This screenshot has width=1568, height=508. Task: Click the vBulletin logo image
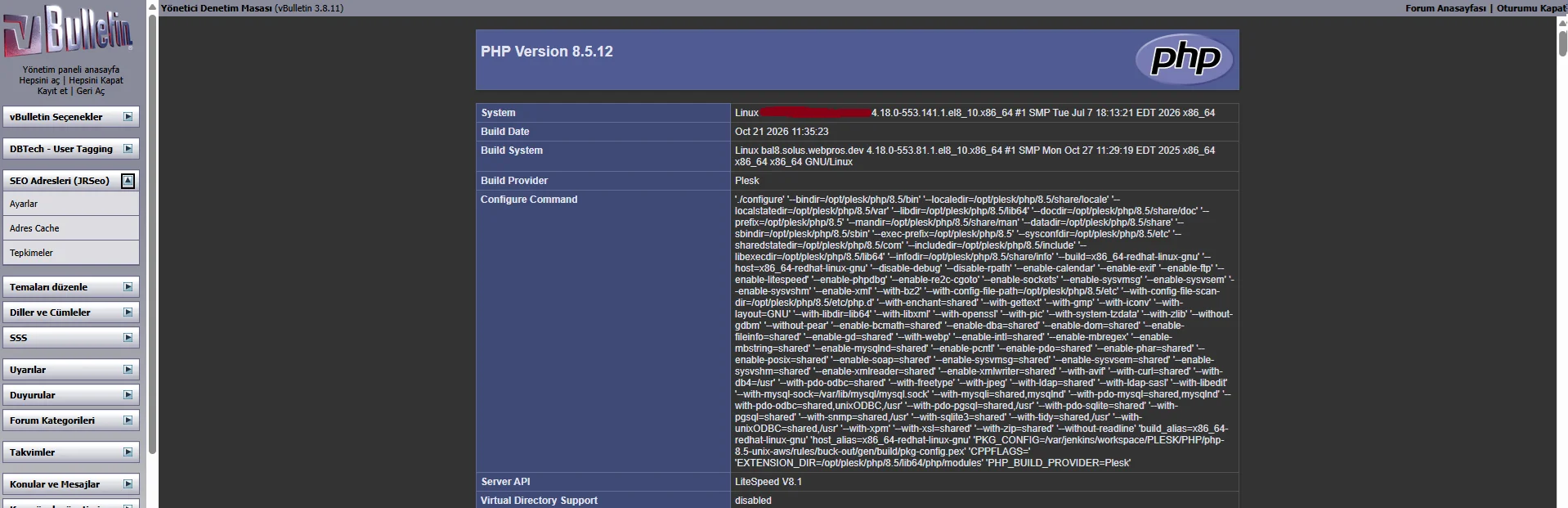67,30
